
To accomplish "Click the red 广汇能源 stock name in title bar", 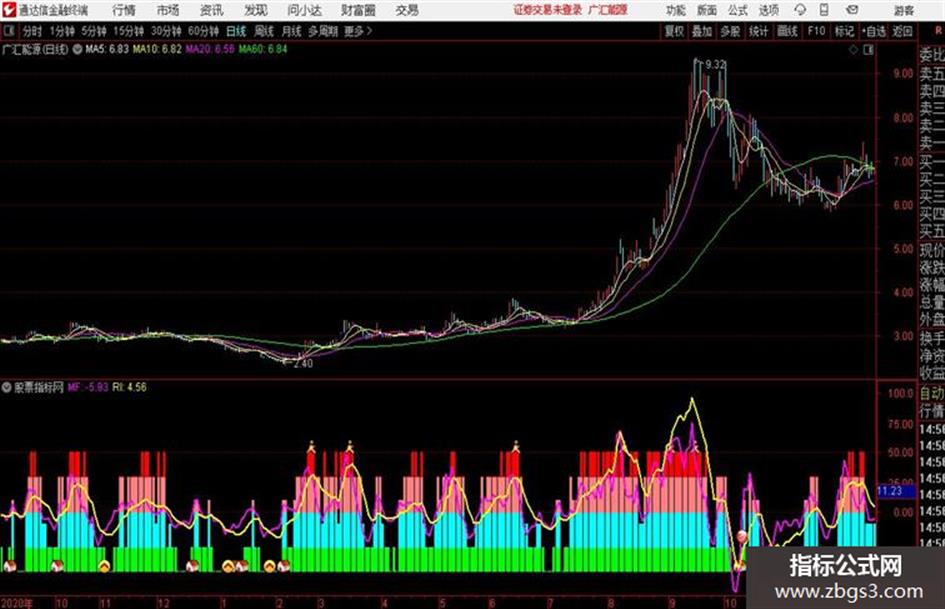I will (x=608, y=10).
